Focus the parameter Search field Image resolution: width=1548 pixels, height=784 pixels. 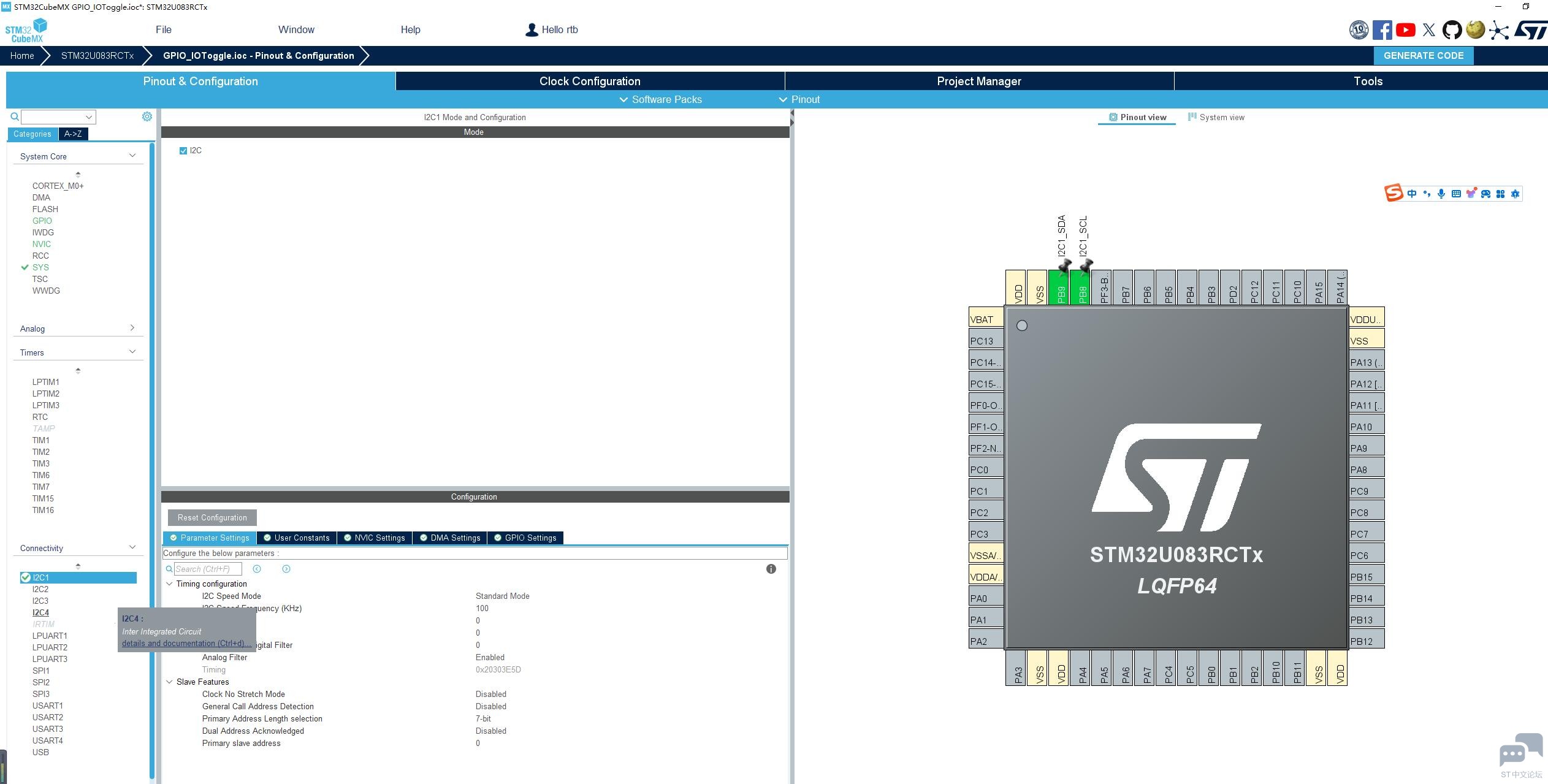(x=208, y=569)
